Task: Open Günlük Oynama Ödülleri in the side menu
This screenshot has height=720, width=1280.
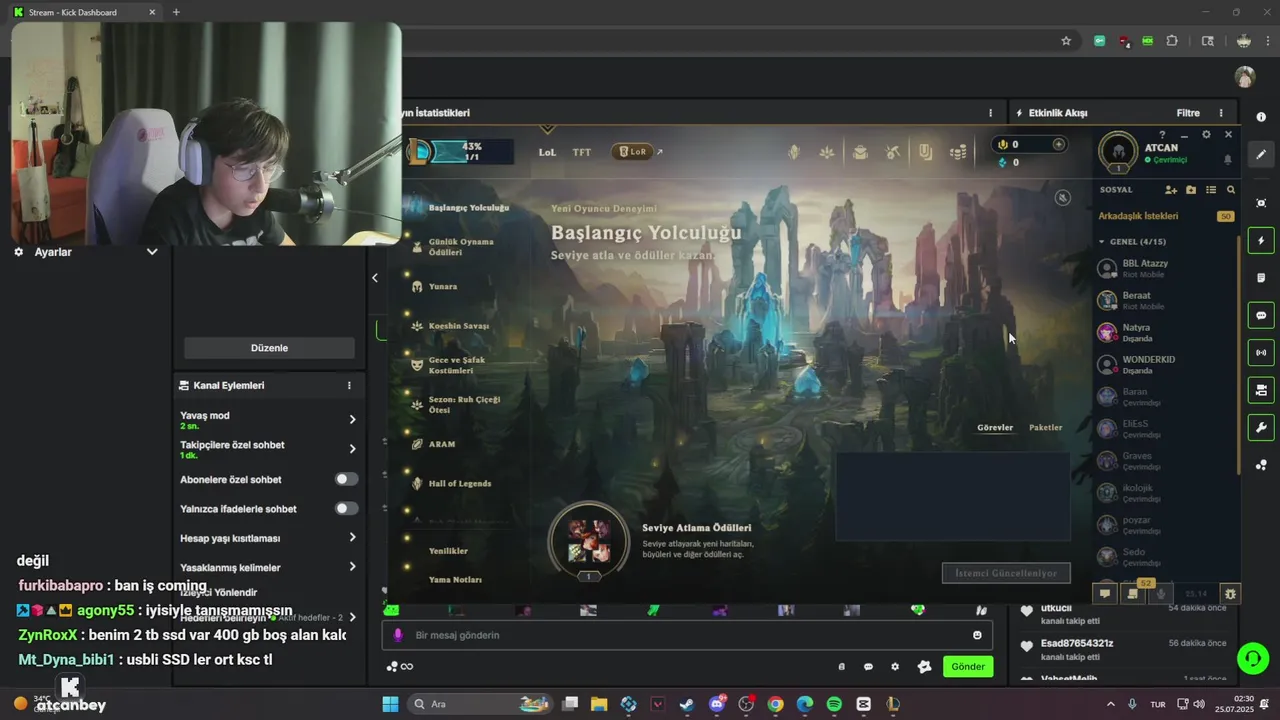Action: tap(461, 247)
